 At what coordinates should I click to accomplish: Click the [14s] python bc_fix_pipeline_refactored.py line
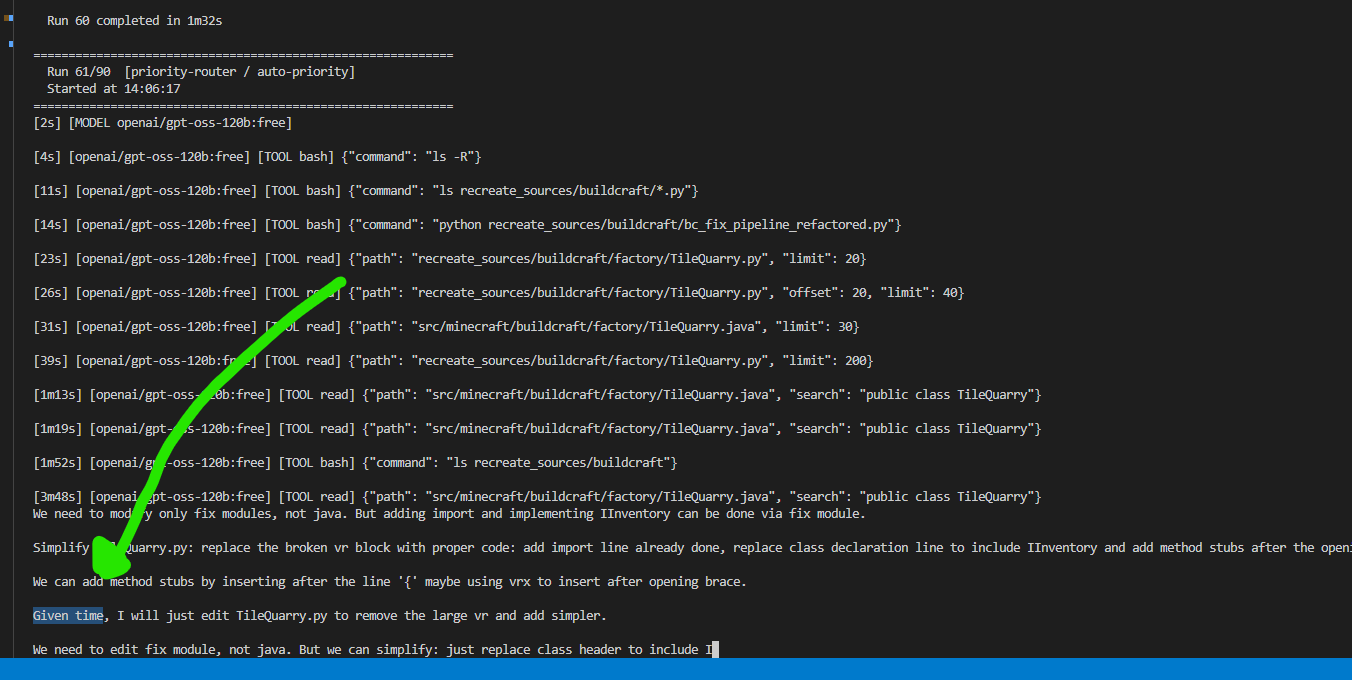click(x=467, y=225)
